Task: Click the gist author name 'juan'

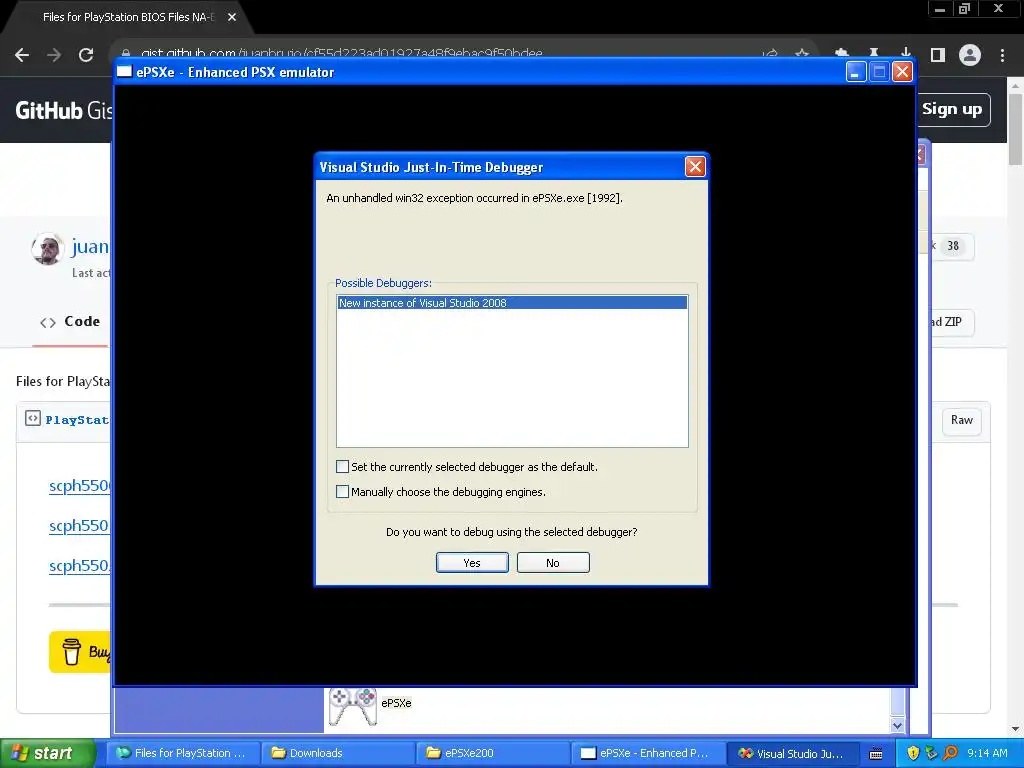Action: click(x=90, y=246)
